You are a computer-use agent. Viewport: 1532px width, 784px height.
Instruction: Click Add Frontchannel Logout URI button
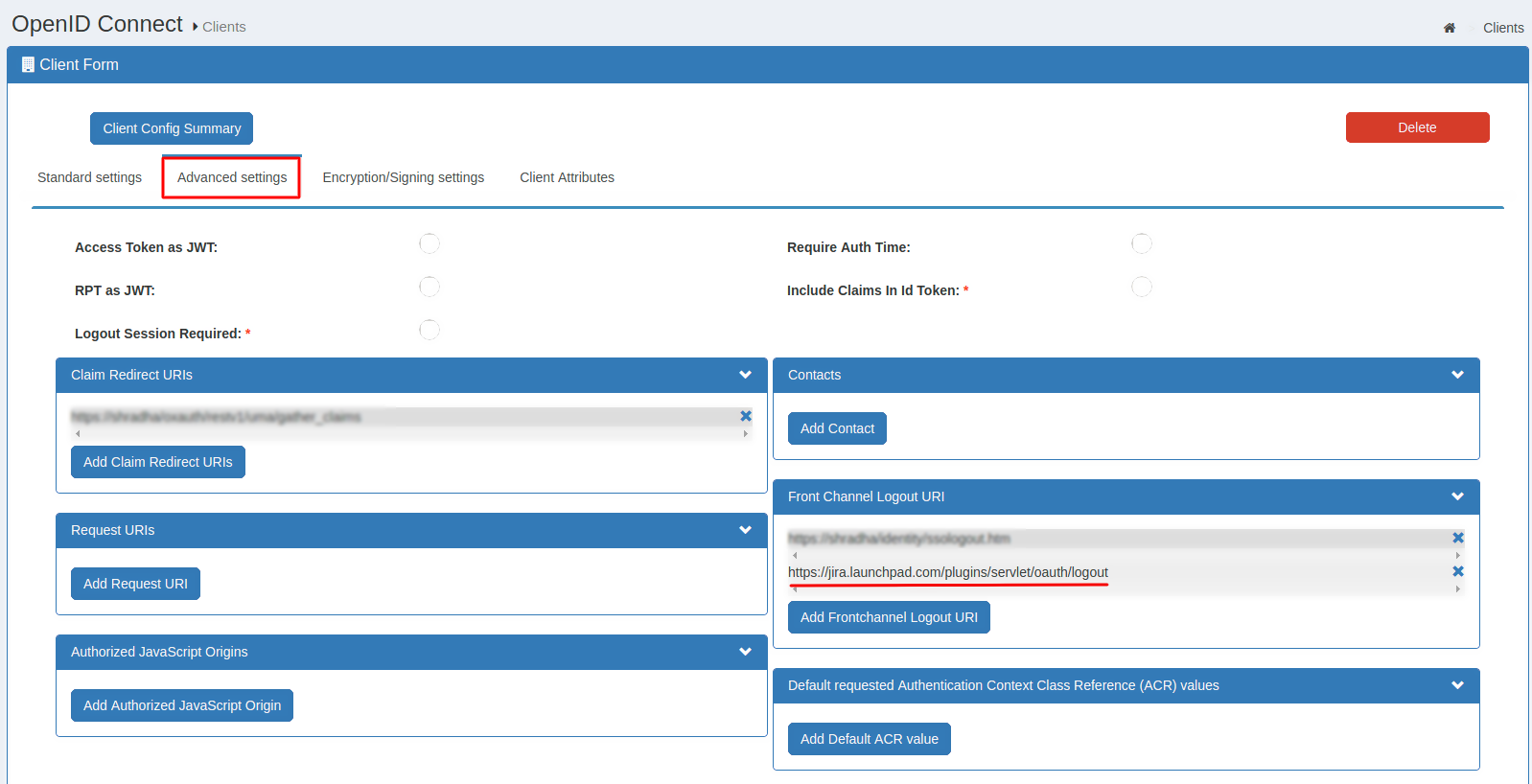tap(889, 617)
